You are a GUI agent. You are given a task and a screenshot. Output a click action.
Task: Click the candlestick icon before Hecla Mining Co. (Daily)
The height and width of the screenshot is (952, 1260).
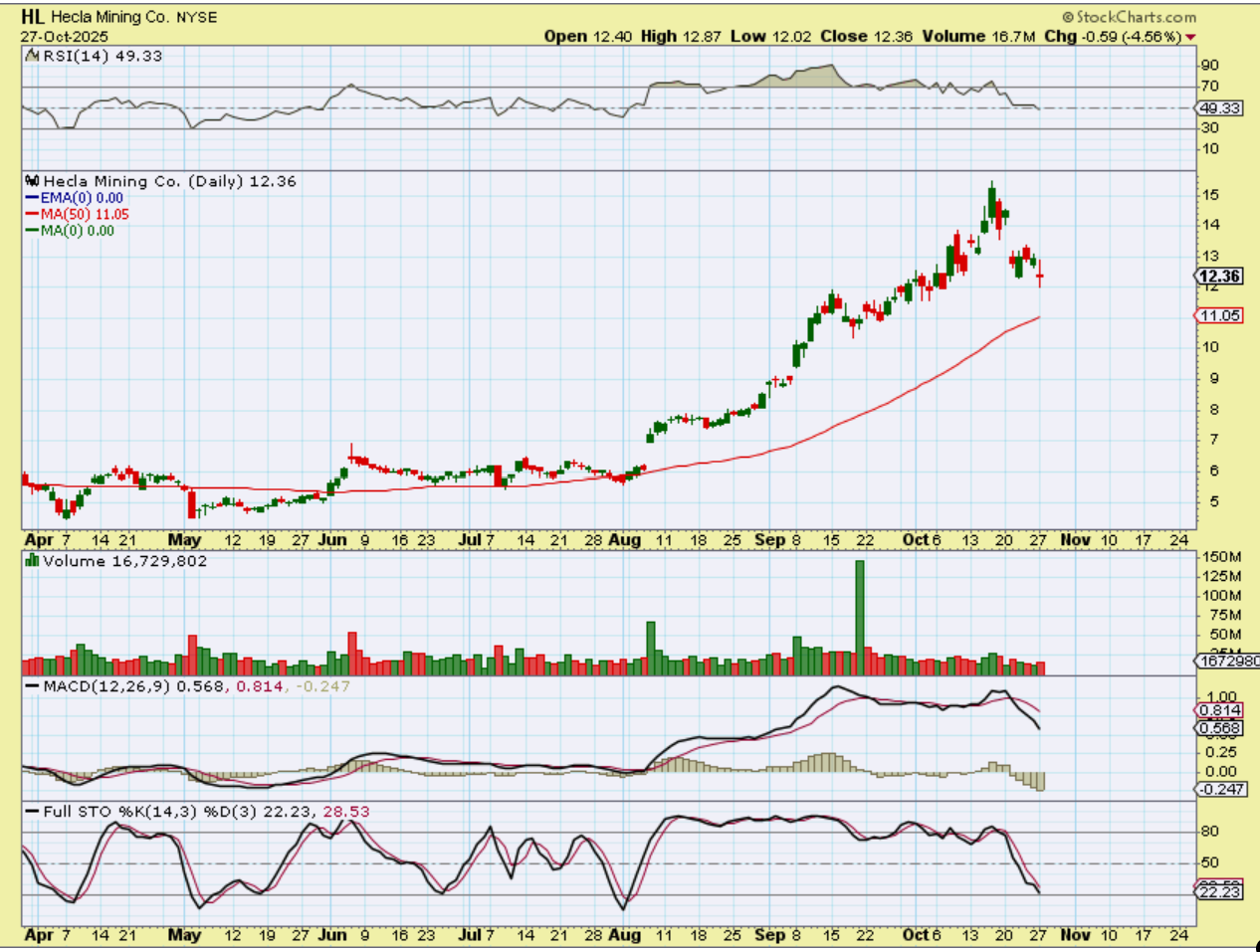tap(32, 181)
